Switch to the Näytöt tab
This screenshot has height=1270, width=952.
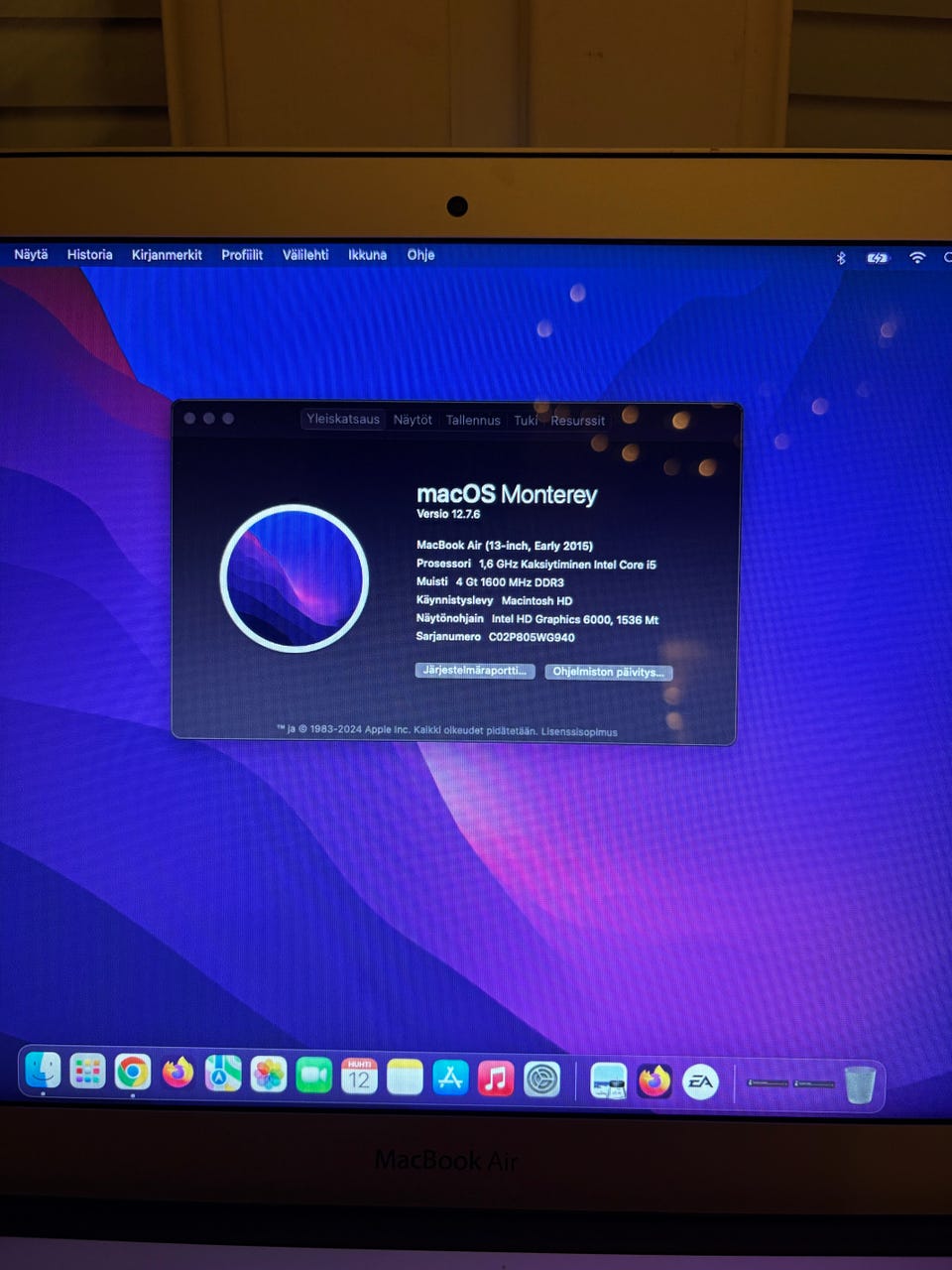[x=413, y=420]
